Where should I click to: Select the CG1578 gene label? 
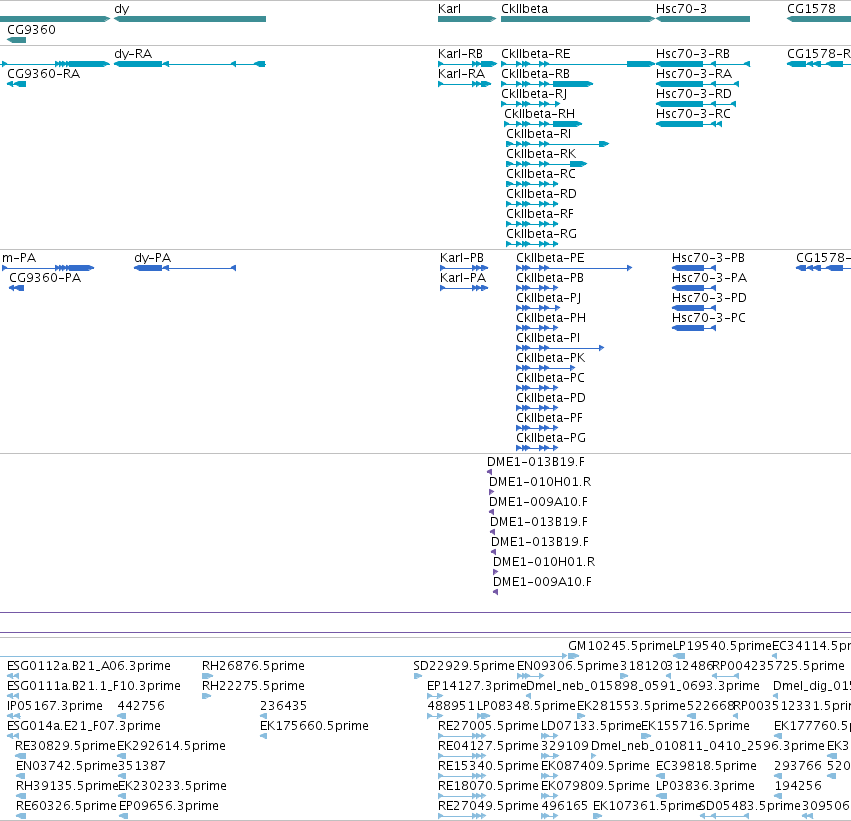point(811,9)
